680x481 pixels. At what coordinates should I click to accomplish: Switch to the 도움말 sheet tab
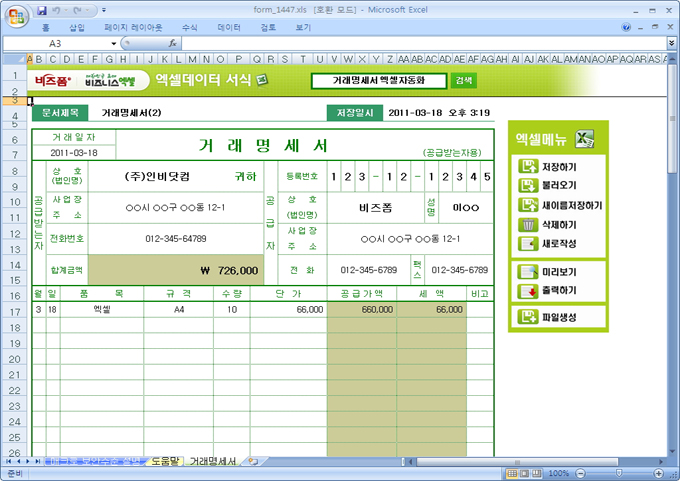coord(165,462)
